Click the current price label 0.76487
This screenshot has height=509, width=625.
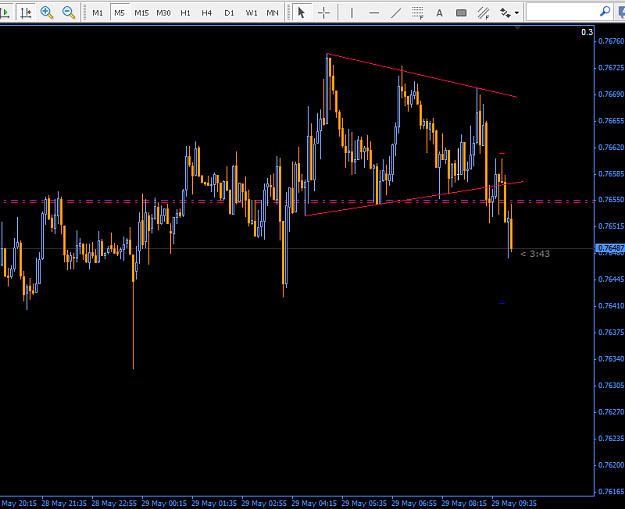pos(610,248)
